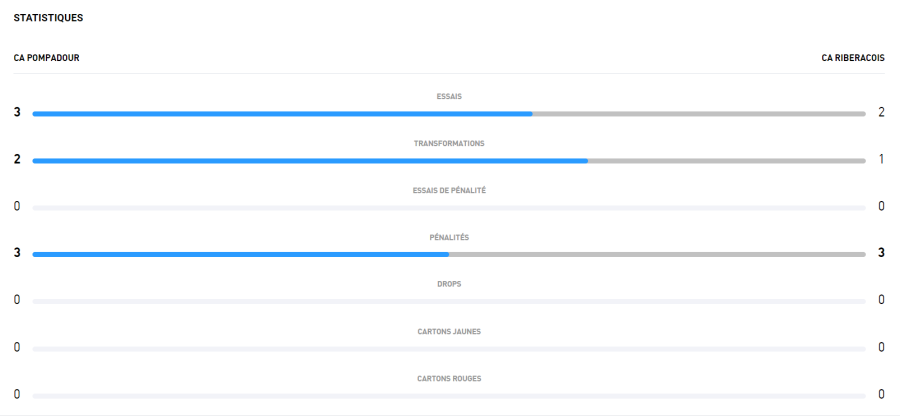Click the DROPS stat label
The height and width of the screenshot is (416, 900).
(x=449, y=284)
